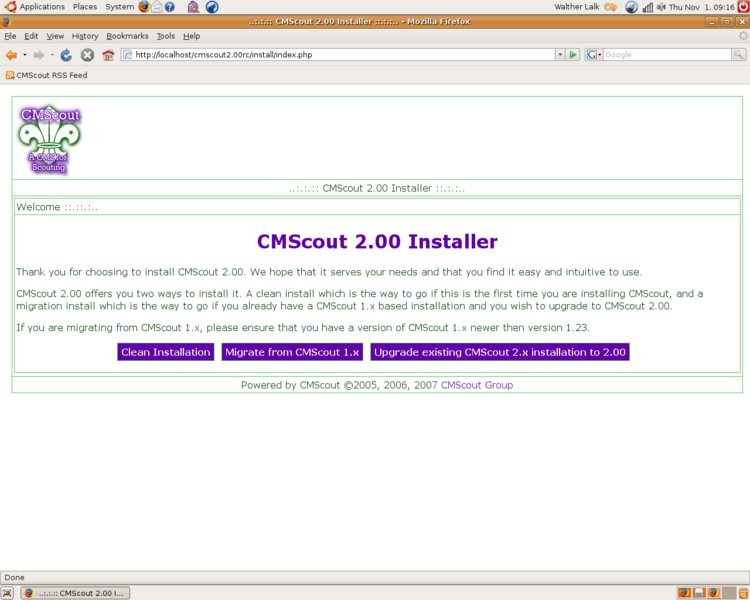Viewport: 750px width, 600px height.
Task: Close the Firefox window
Action: pyautogui.click(x=742, y=22)
